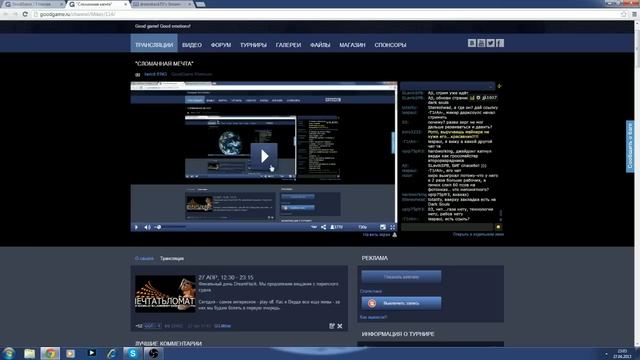Open the Twitter social icon in header
Screen dimensions: 640x360
(491, 43)
